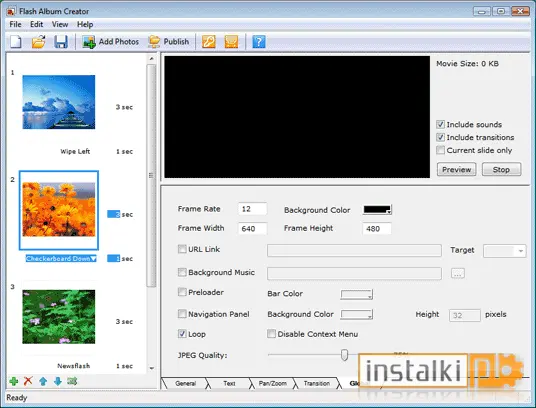Click the shopping cart purchase icon

click(231, 42)
